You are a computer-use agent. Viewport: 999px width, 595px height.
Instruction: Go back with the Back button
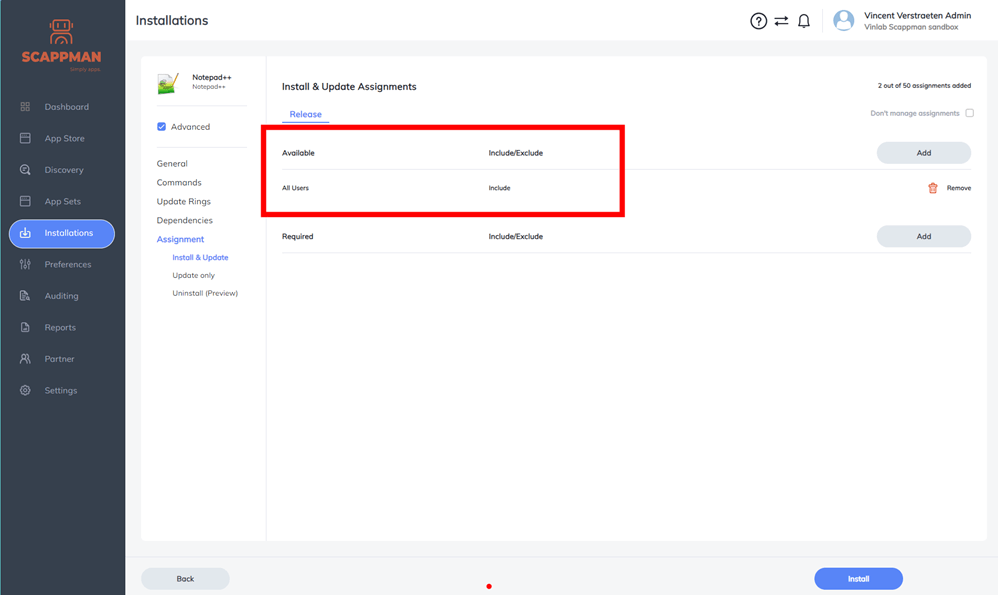point(185,579)
